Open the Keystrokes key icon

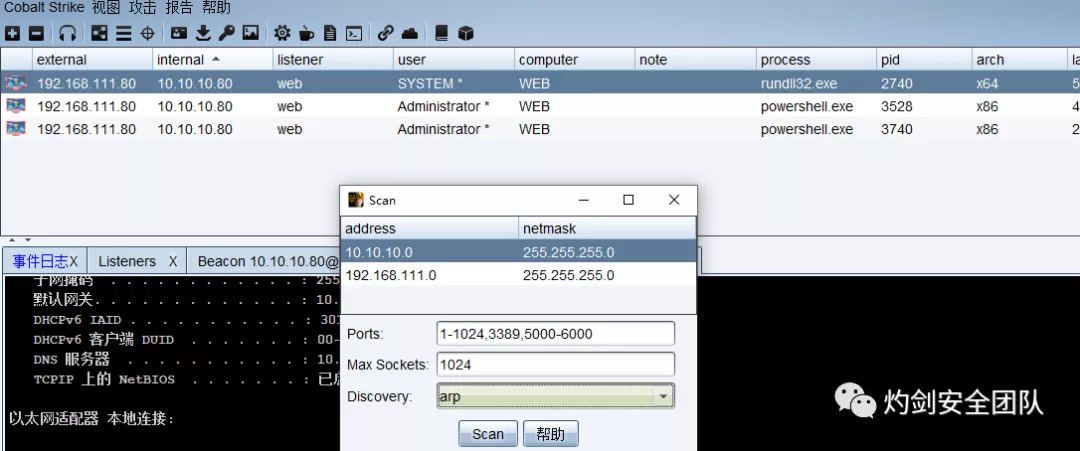pyautogui.click(x=227, y=32)
